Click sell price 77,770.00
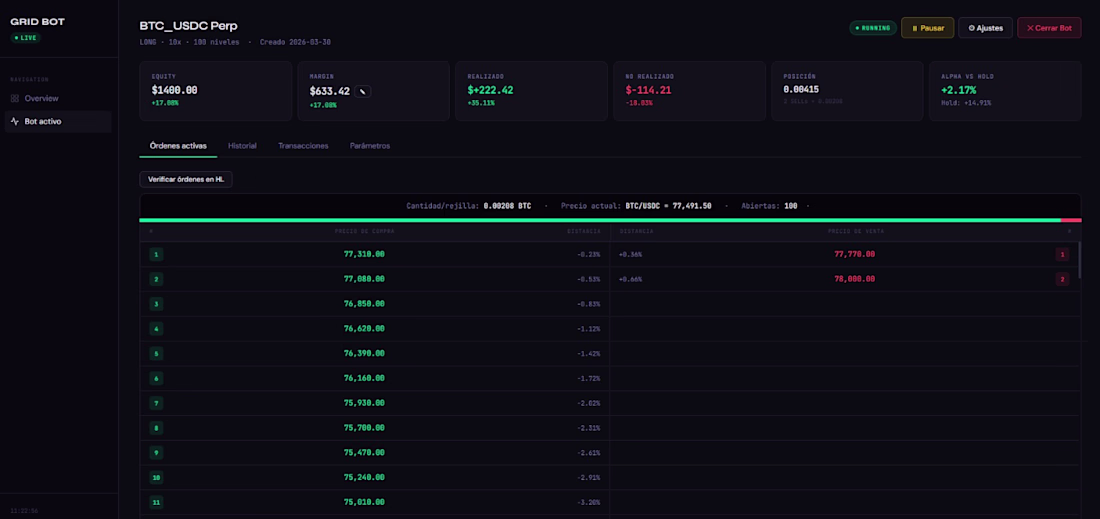Image resolution: width=1100 pixels, height=519 pixels. [854, 255]
